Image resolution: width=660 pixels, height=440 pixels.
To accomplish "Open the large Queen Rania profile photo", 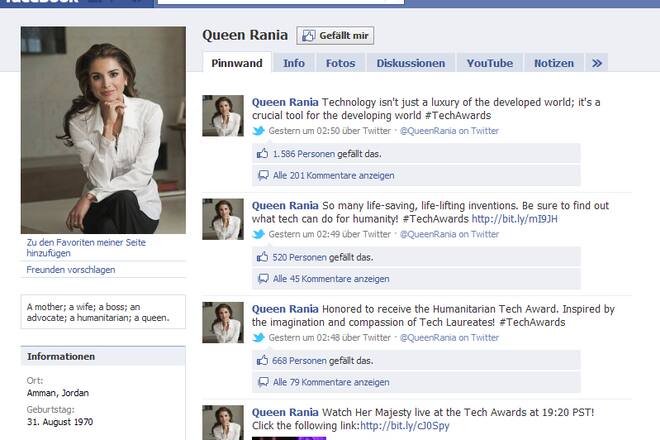I will pos(103,130).
